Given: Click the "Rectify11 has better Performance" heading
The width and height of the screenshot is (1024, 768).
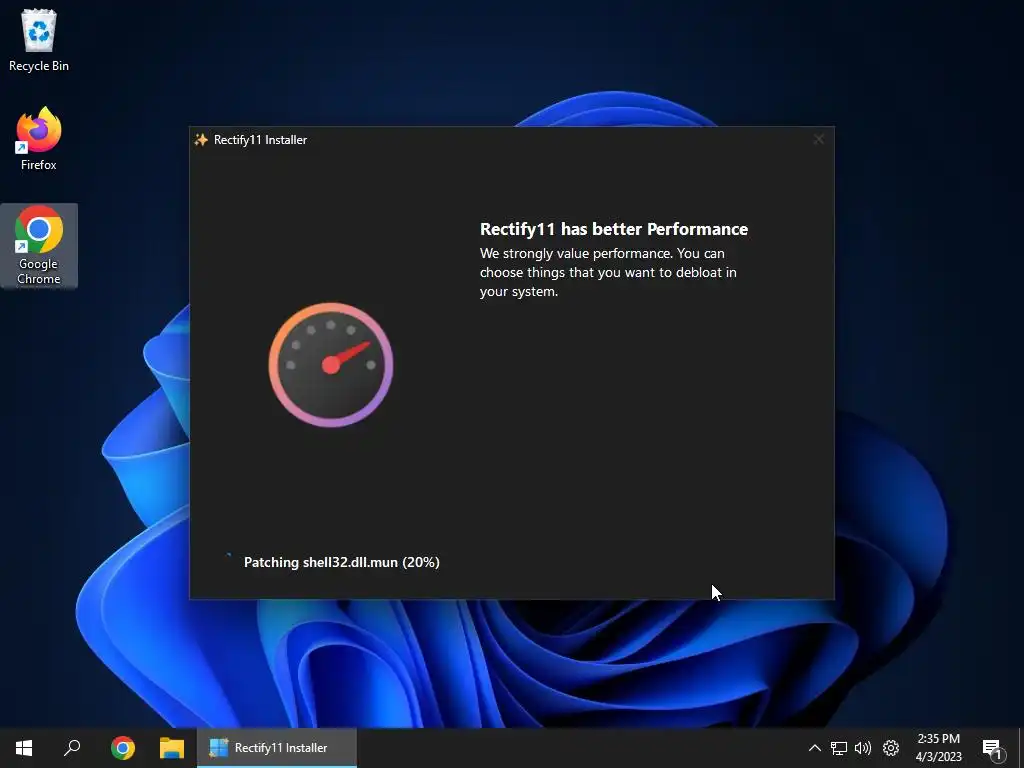Looking at the screenshot, I should (614, 229).
